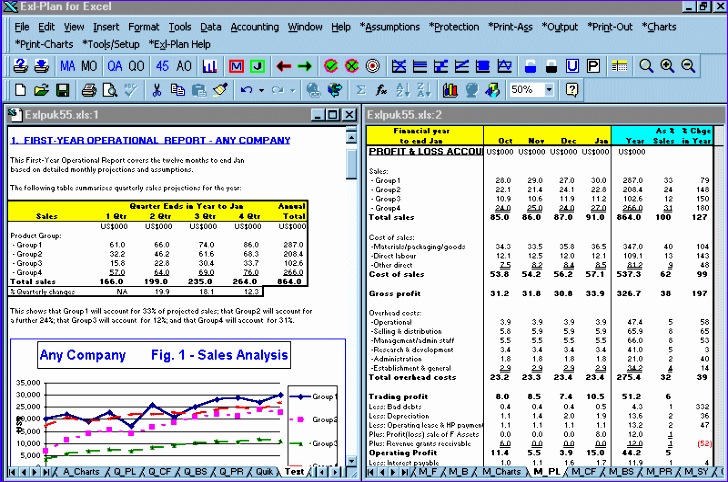Click the Cut scissors icon
This screenshot has width=728, height=482.
click(x=156, y=90)
